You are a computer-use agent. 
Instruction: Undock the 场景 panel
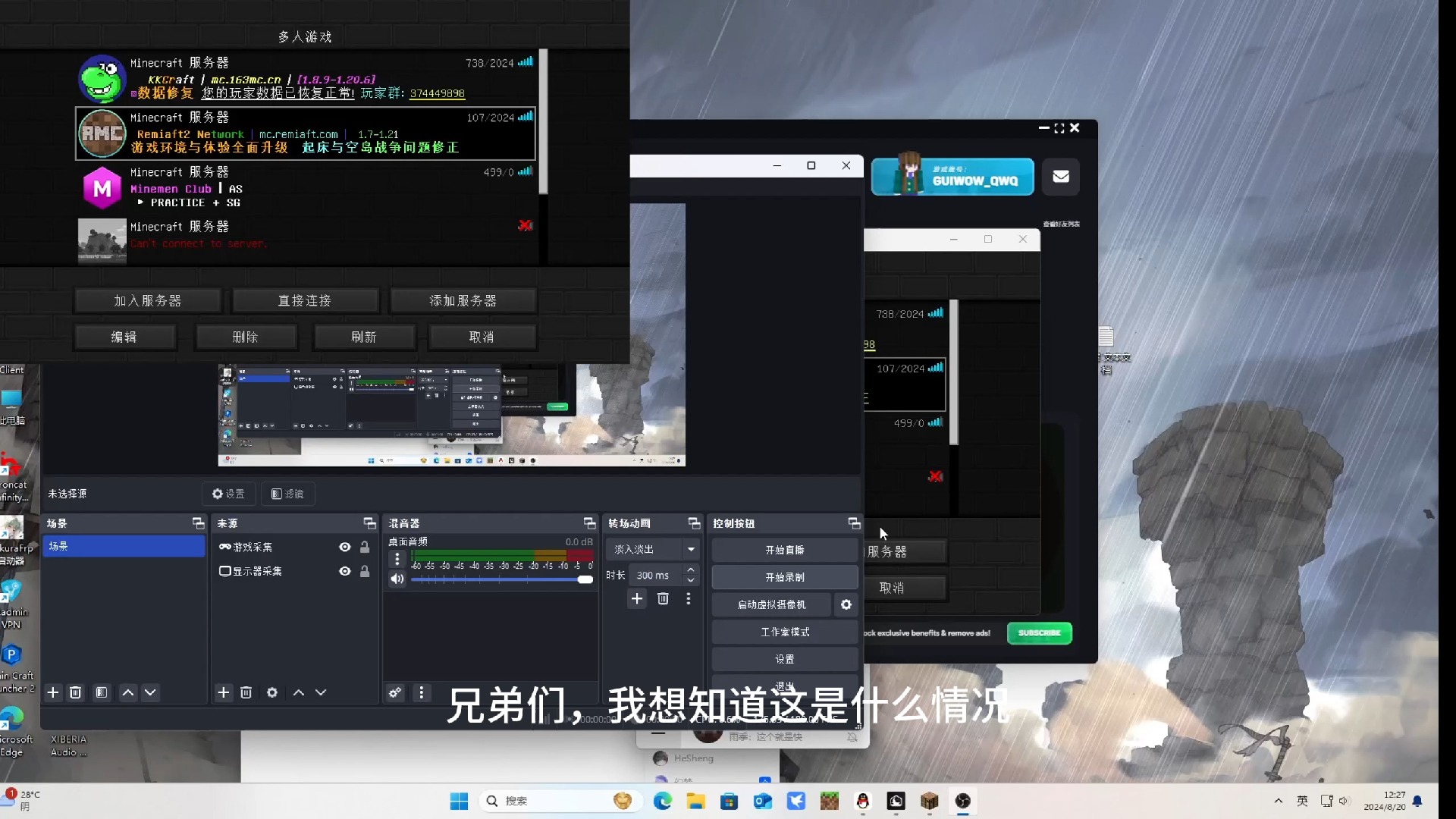(x=198, y=523)
